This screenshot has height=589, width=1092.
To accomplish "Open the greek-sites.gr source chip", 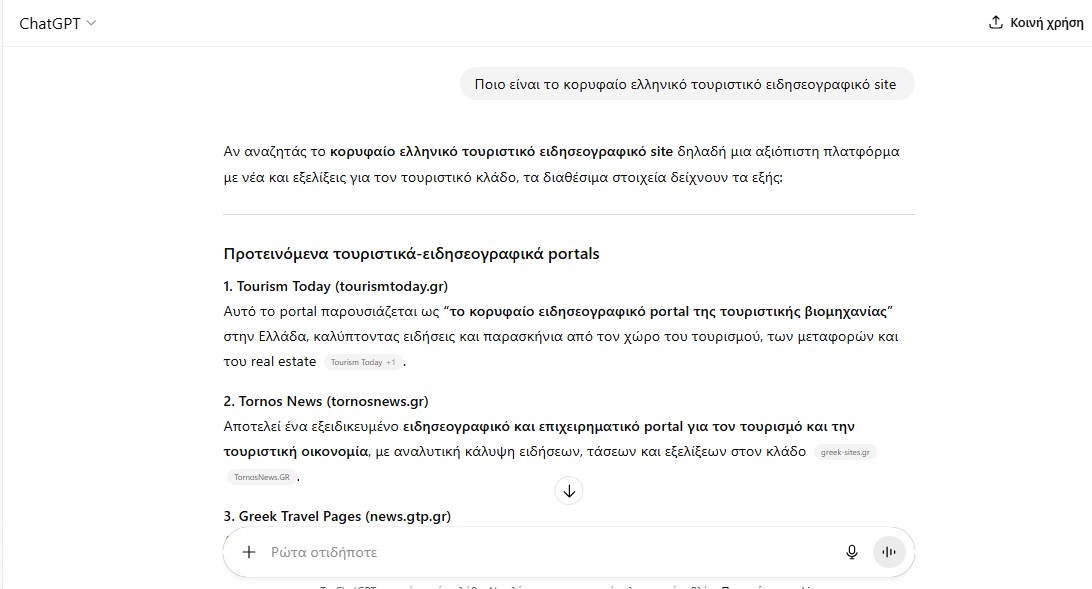I will coord(845,452).
